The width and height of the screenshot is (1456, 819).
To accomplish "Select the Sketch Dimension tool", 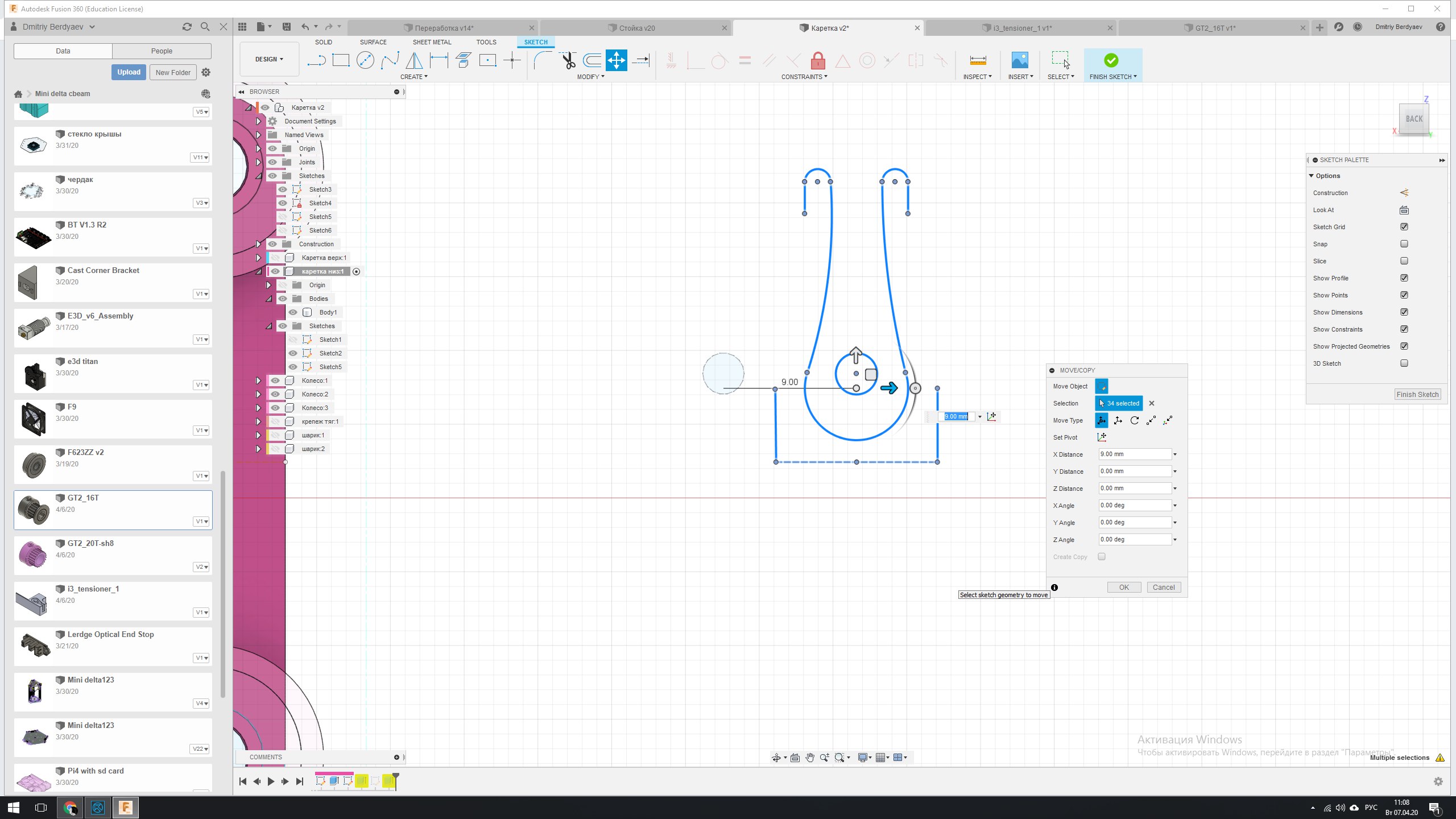I will (439, 60).
